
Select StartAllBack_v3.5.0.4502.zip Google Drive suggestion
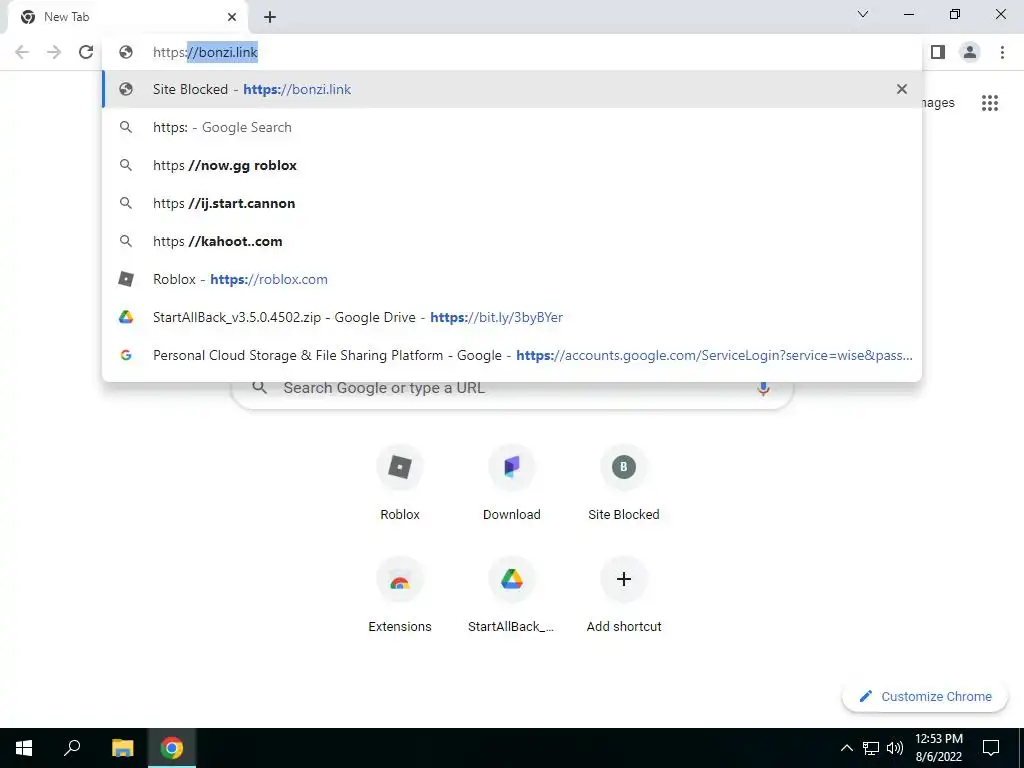512,317
